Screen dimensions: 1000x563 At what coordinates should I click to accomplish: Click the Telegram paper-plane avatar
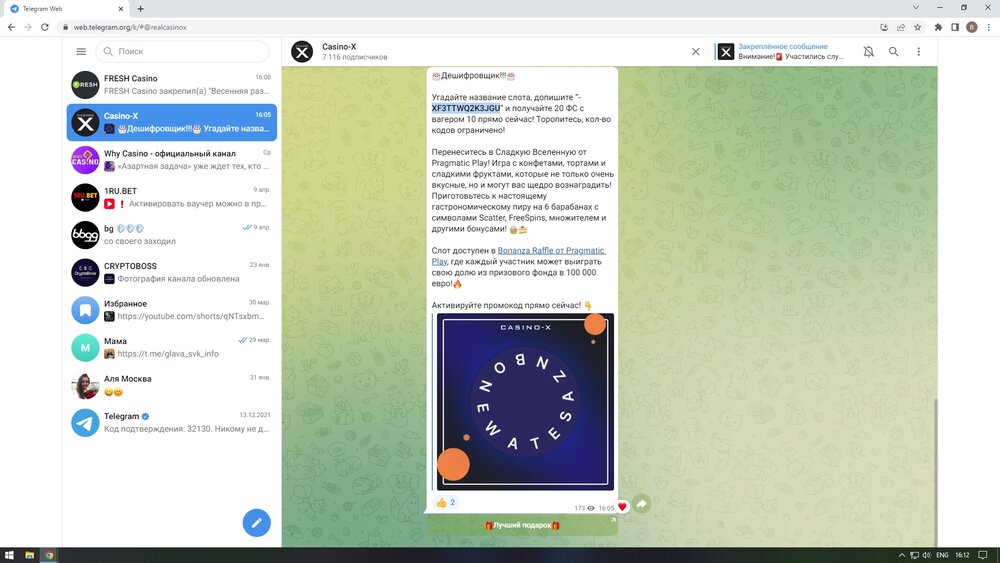(x=85, y=423)
